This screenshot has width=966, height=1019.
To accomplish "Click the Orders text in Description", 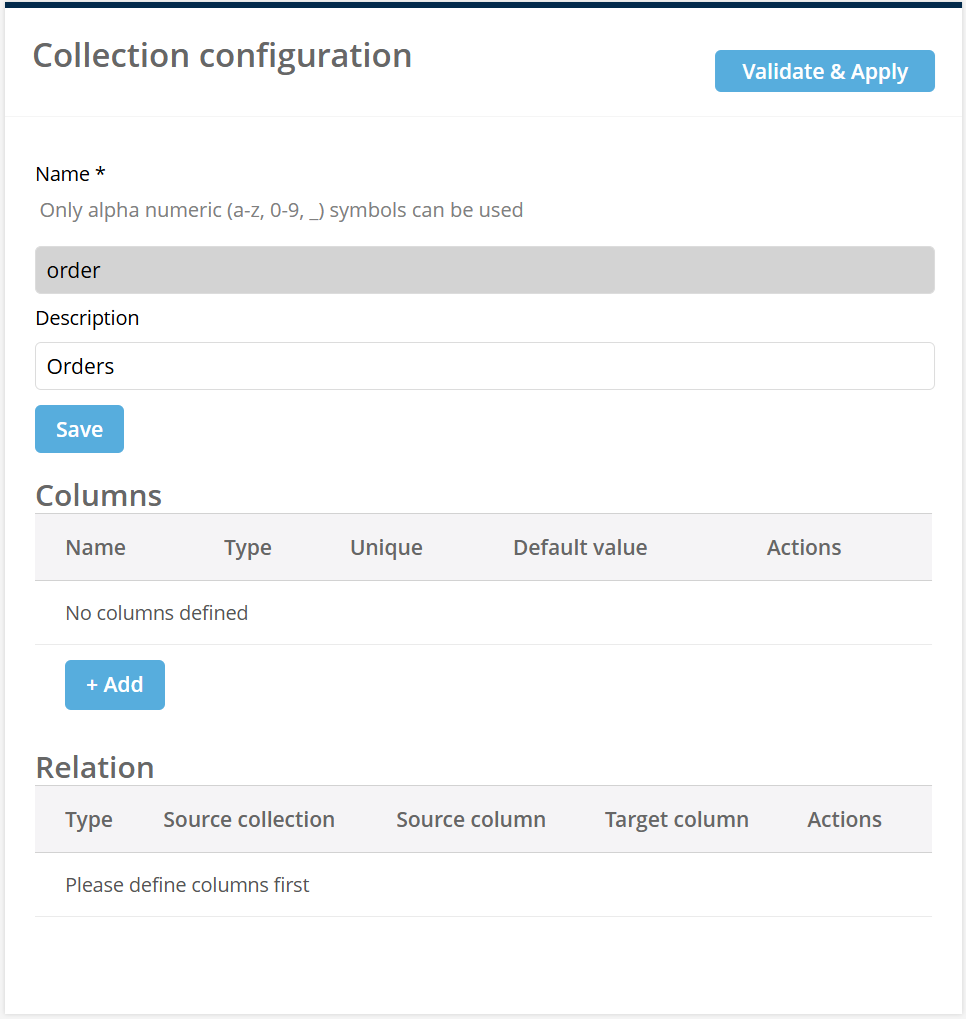I will 80,366.
